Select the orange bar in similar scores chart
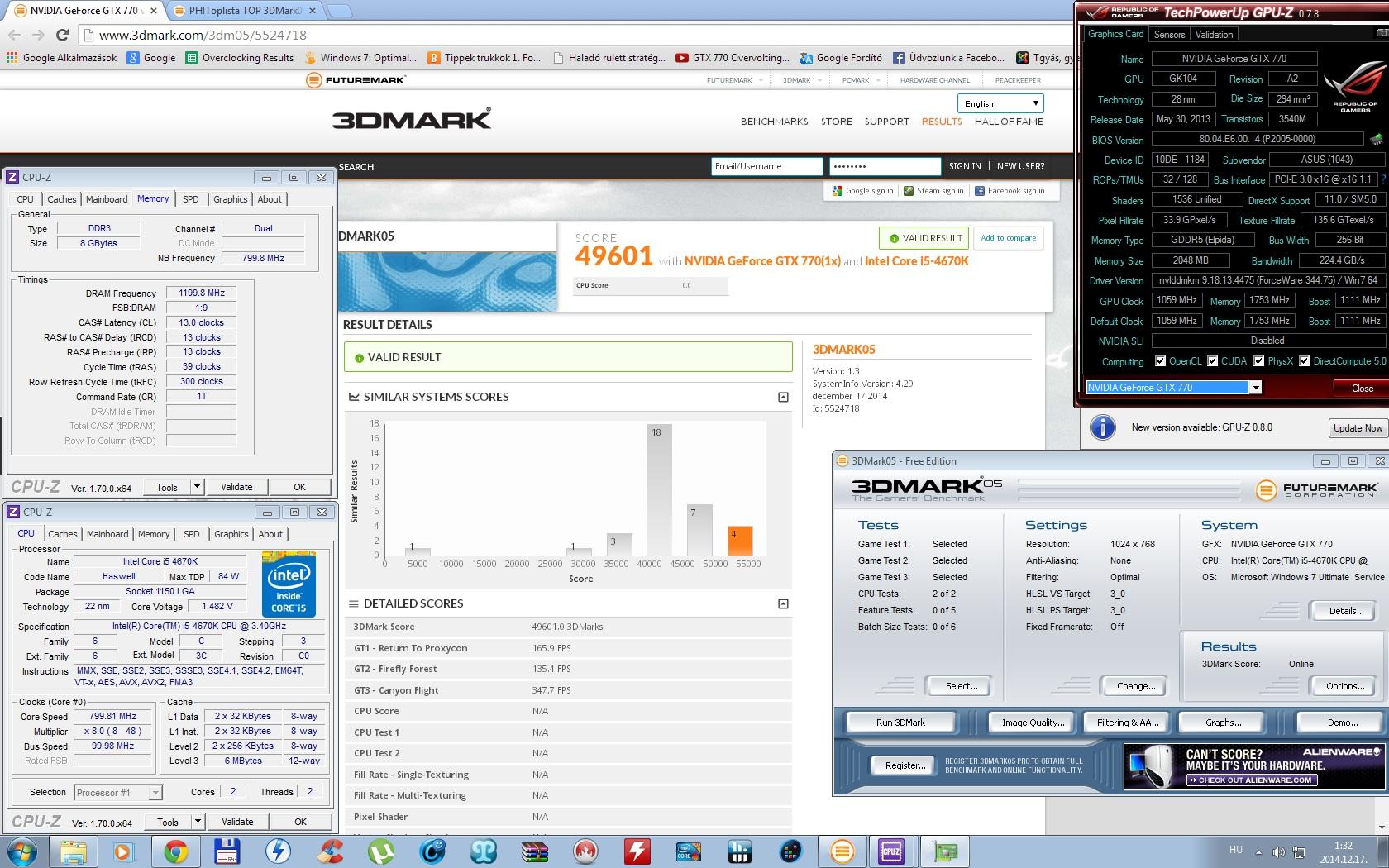The image size is (1389, 868). (740, 541)
